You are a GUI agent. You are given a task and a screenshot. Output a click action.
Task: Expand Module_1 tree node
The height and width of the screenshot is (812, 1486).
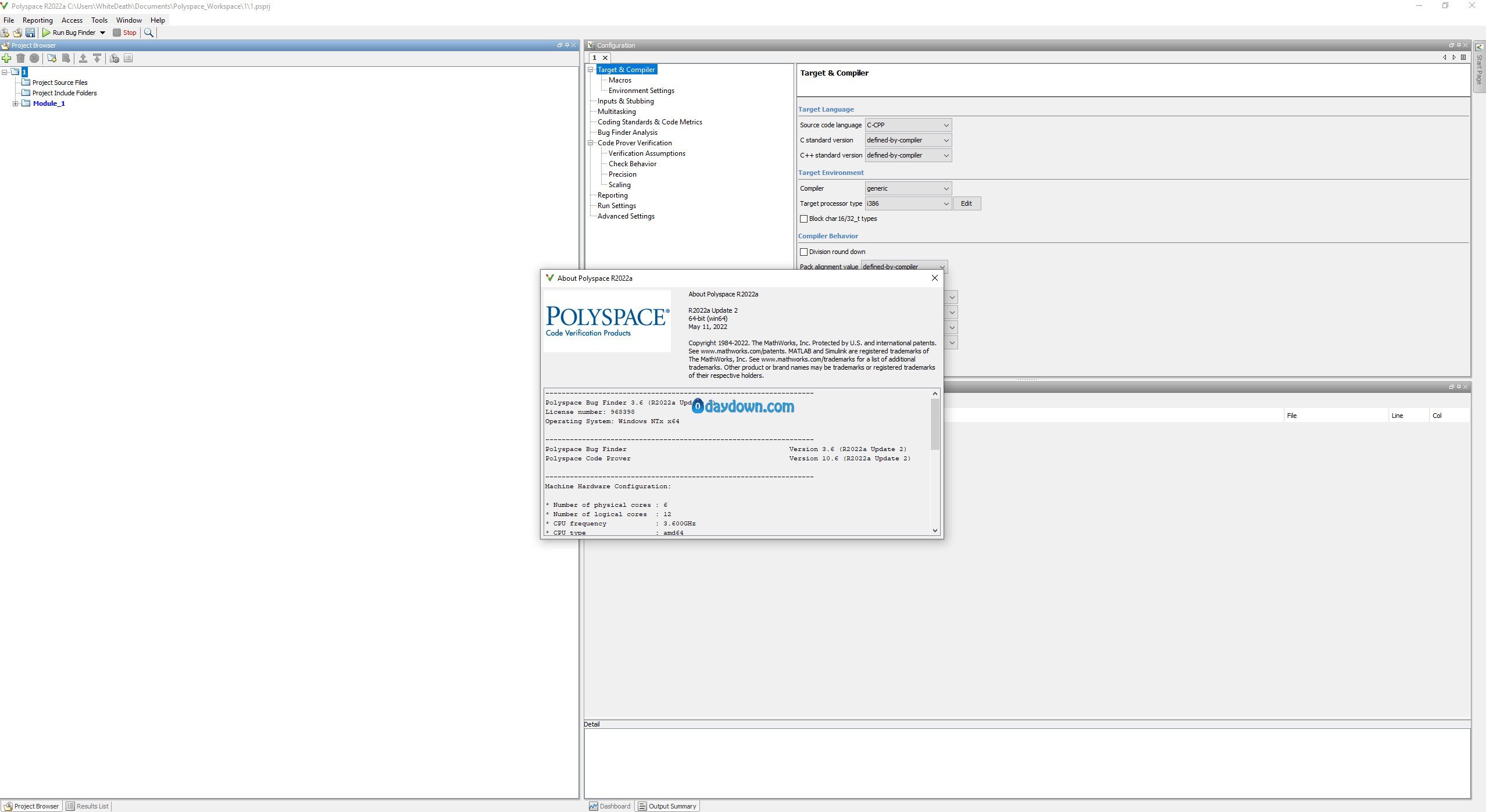[16, 103]
